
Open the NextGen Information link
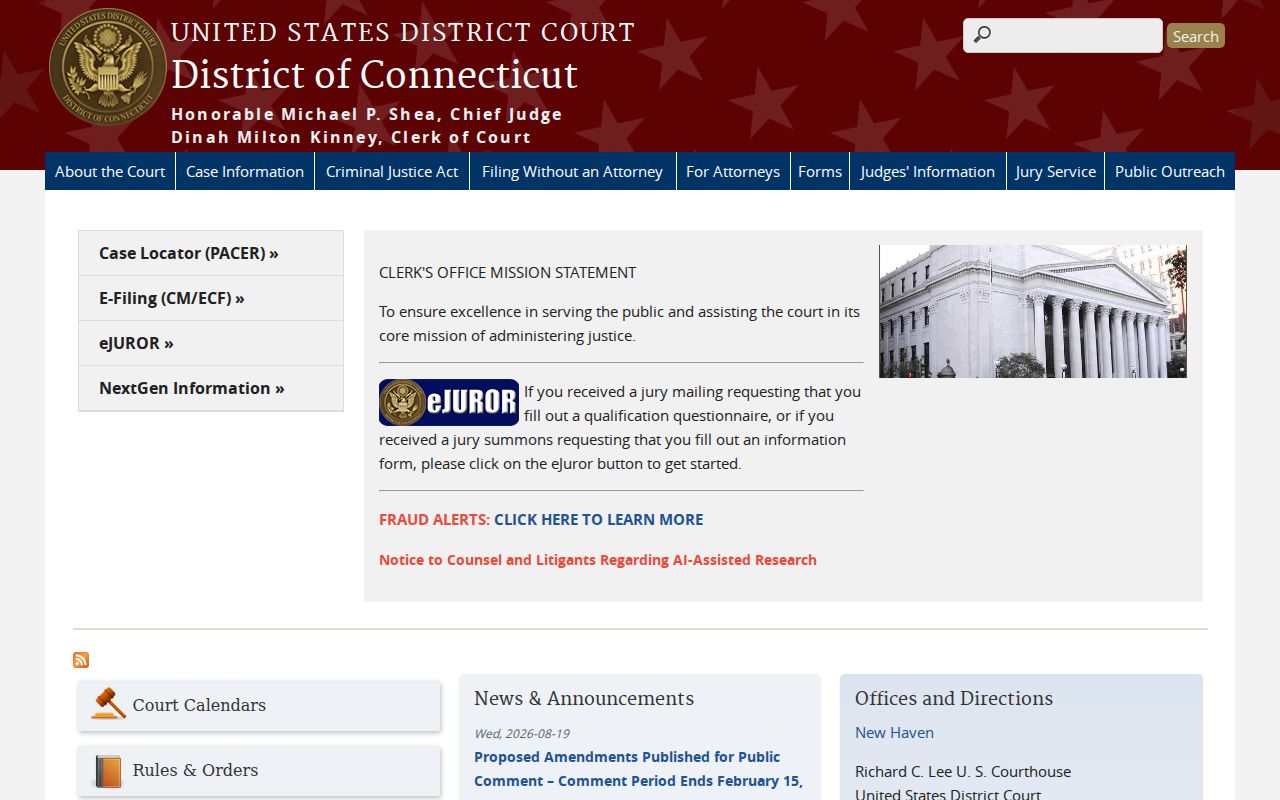pyautogui.click(x=211, y=388)
